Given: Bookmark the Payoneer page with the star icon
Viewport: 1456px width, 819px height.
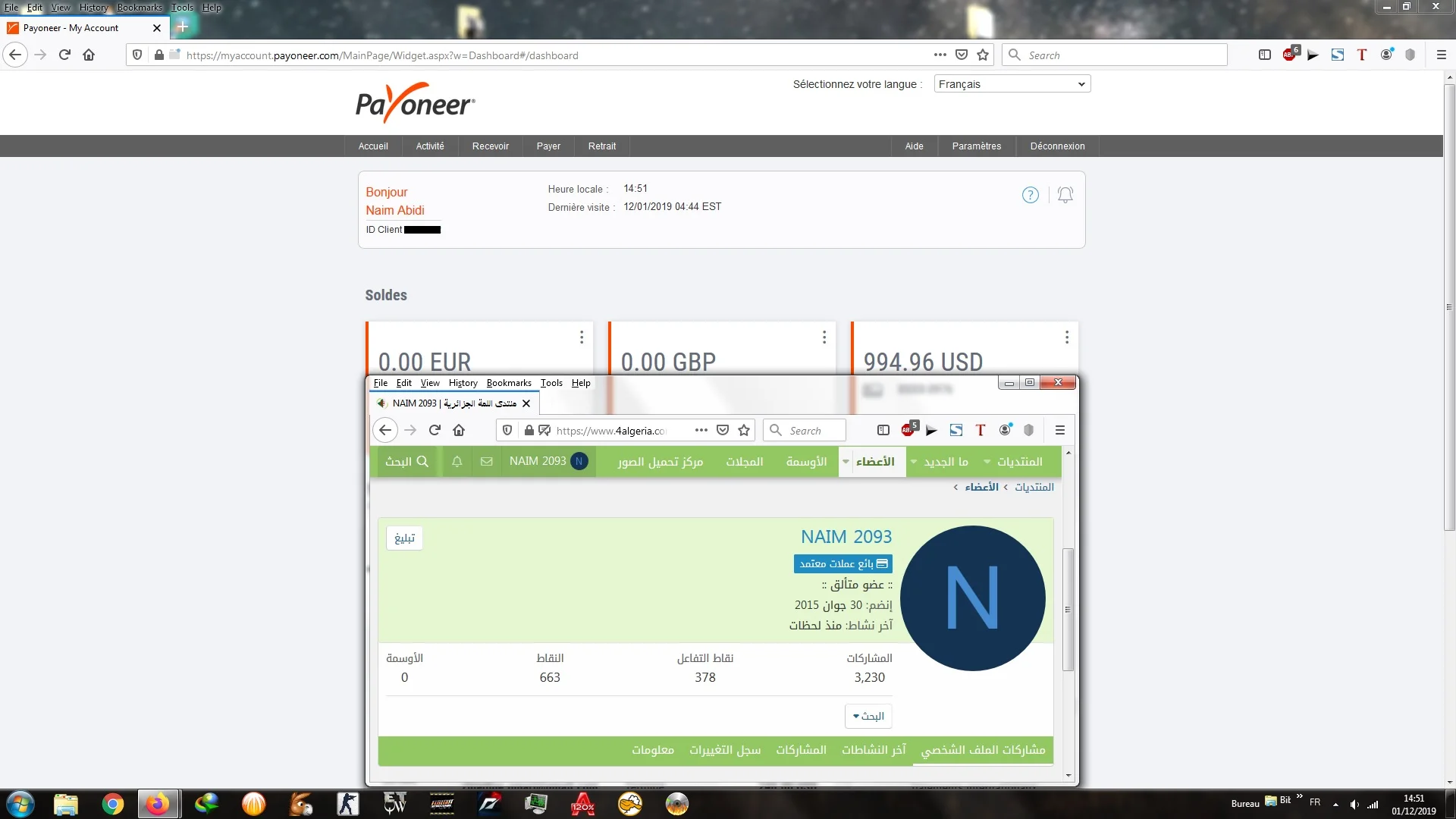Looking at the screenshot, I should coord(983,55).
